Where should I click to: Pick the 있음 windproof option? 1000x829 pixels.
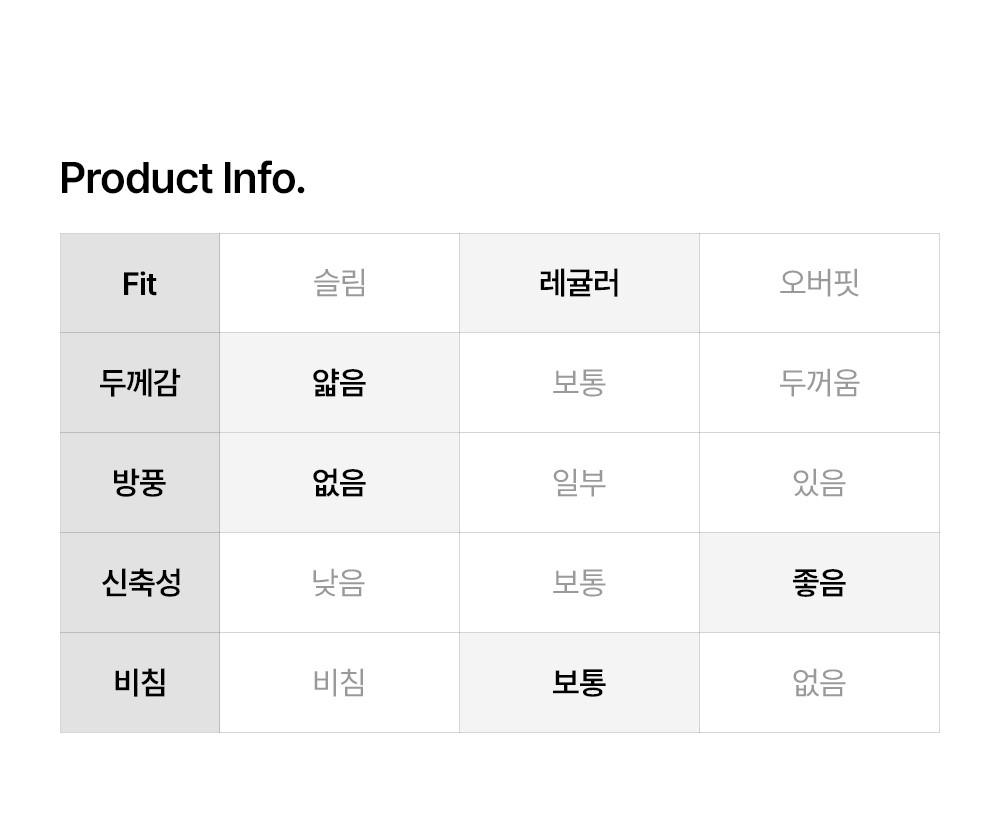pos(819,483)
